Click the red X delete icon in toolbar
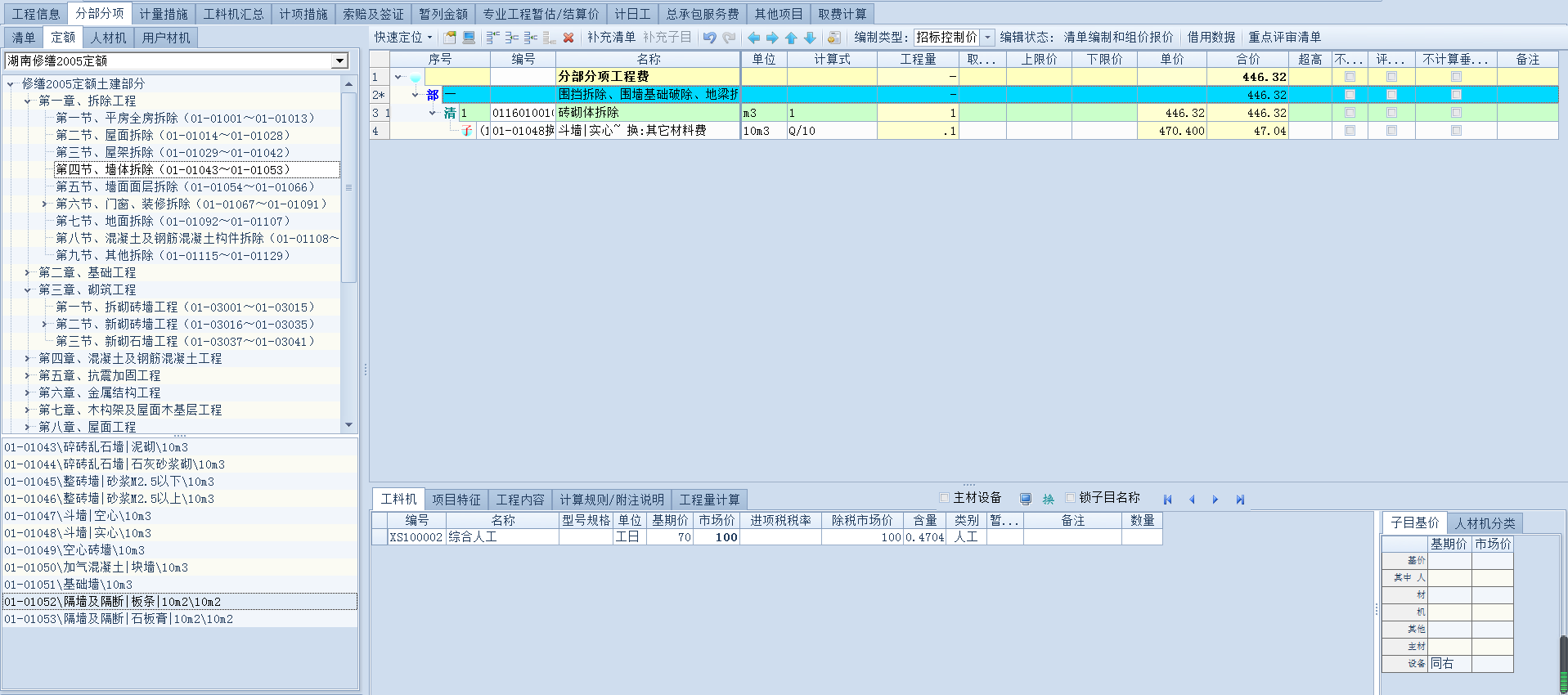Image resolution: width=1568 pixels, height=695 pixels. (x=568, y=38)
